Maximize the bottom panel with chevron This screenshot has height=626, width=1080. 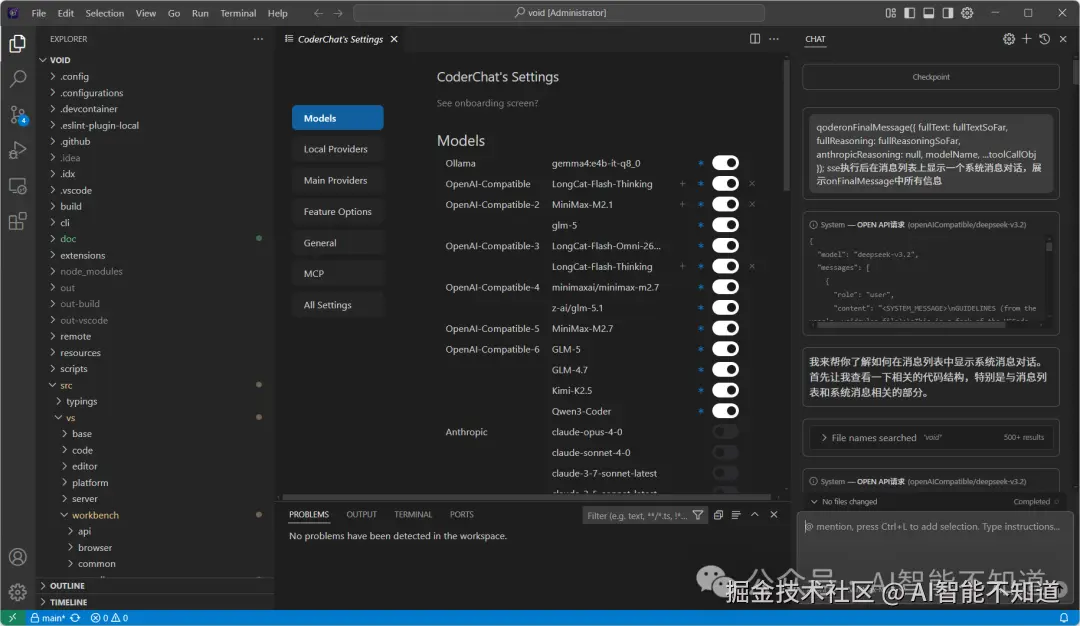pos(755,514)
